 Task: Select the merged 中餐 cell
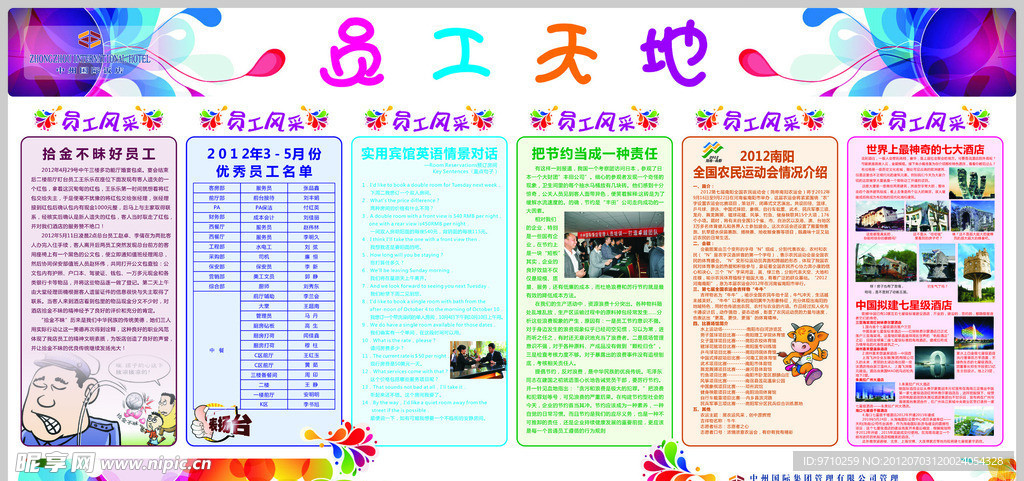click(x=217, y=350)
